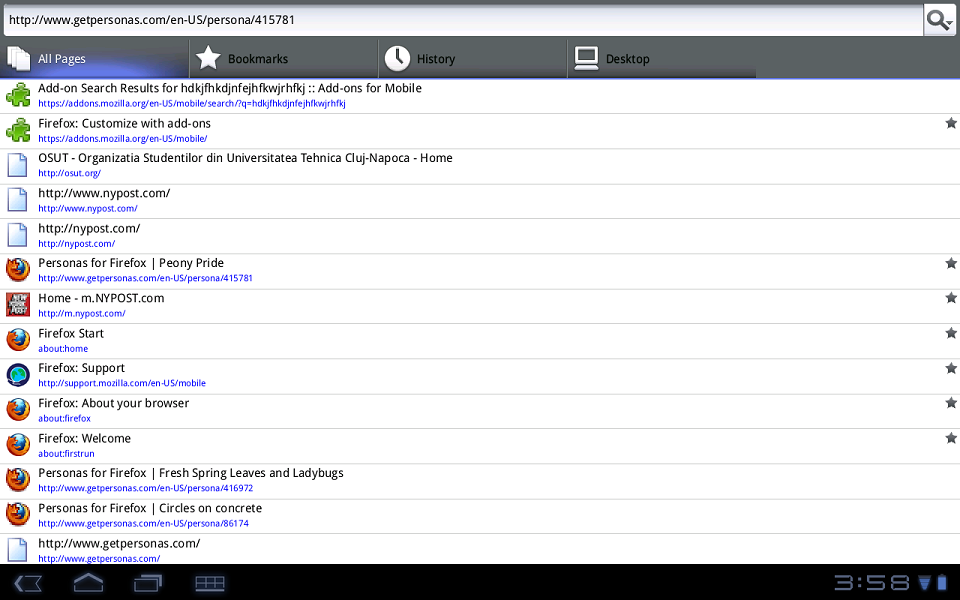Click the http://osut.org/ URL text
Screen dimensions: 960x600
pyautogui.click(x=69, y=173)
